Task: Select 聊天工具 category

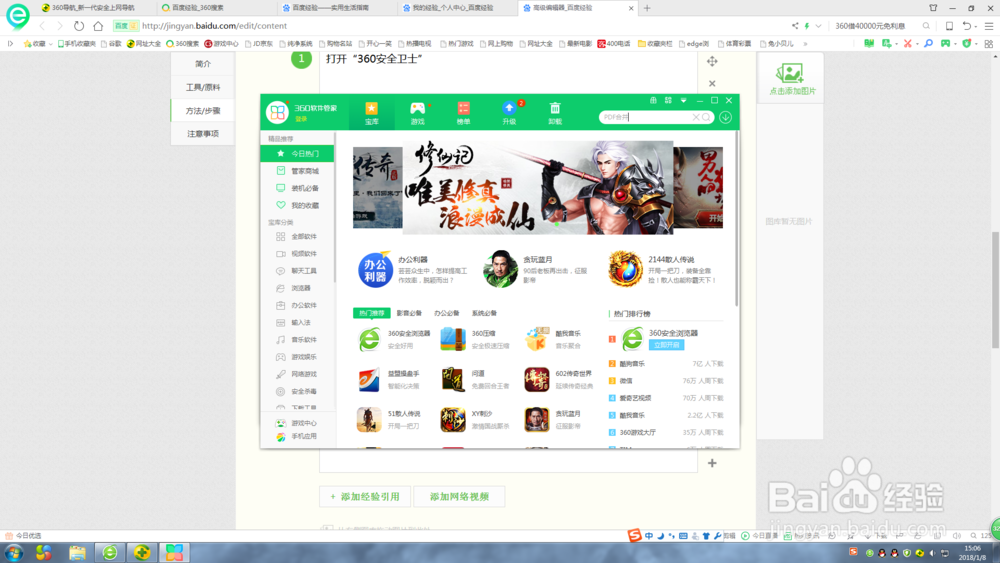Action: point(297,271)
